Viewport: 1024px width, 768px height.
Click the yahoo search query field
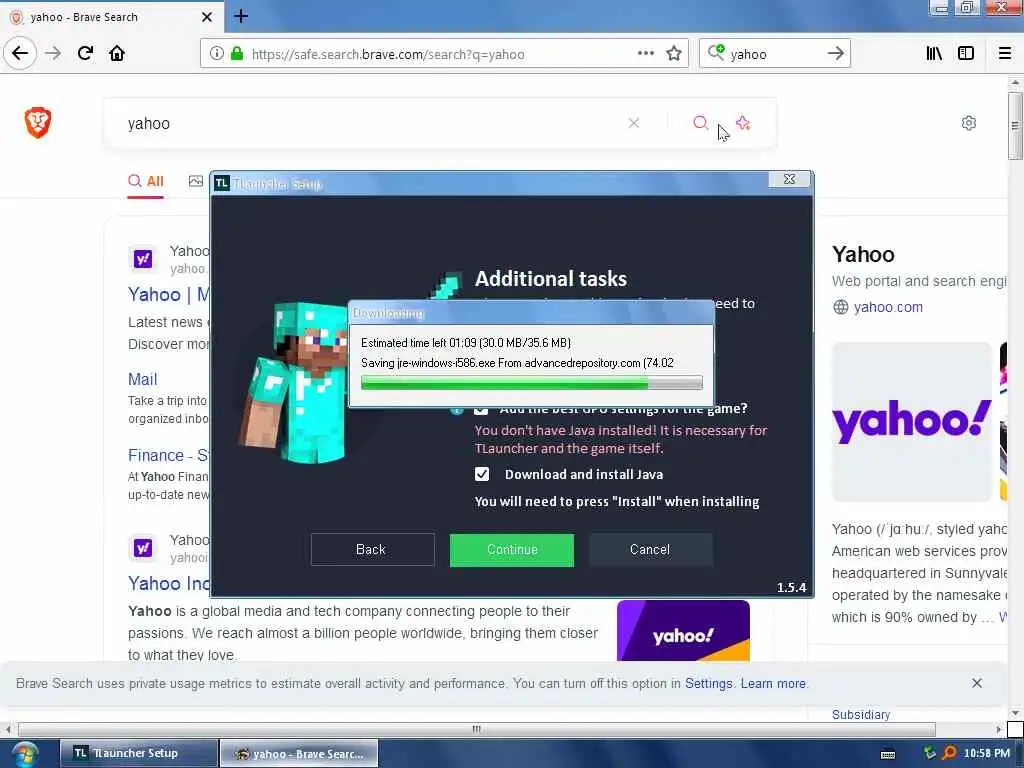coord(372,123)
